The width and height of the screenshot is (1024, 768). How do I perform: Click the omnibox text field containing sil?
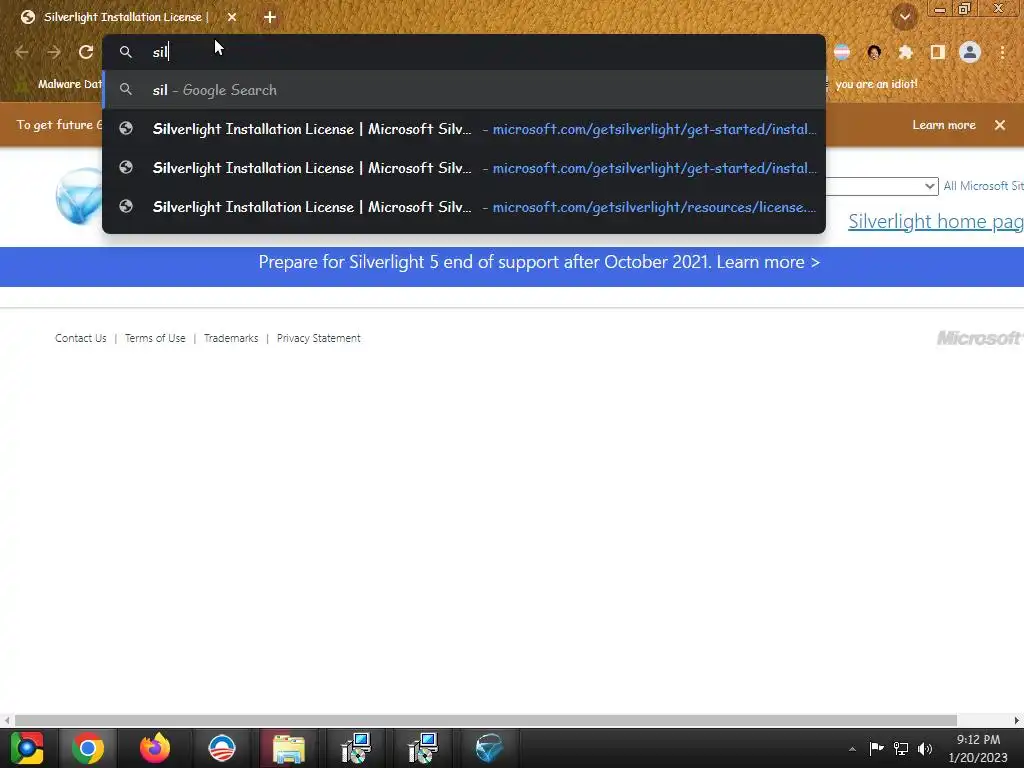(464, 52)
